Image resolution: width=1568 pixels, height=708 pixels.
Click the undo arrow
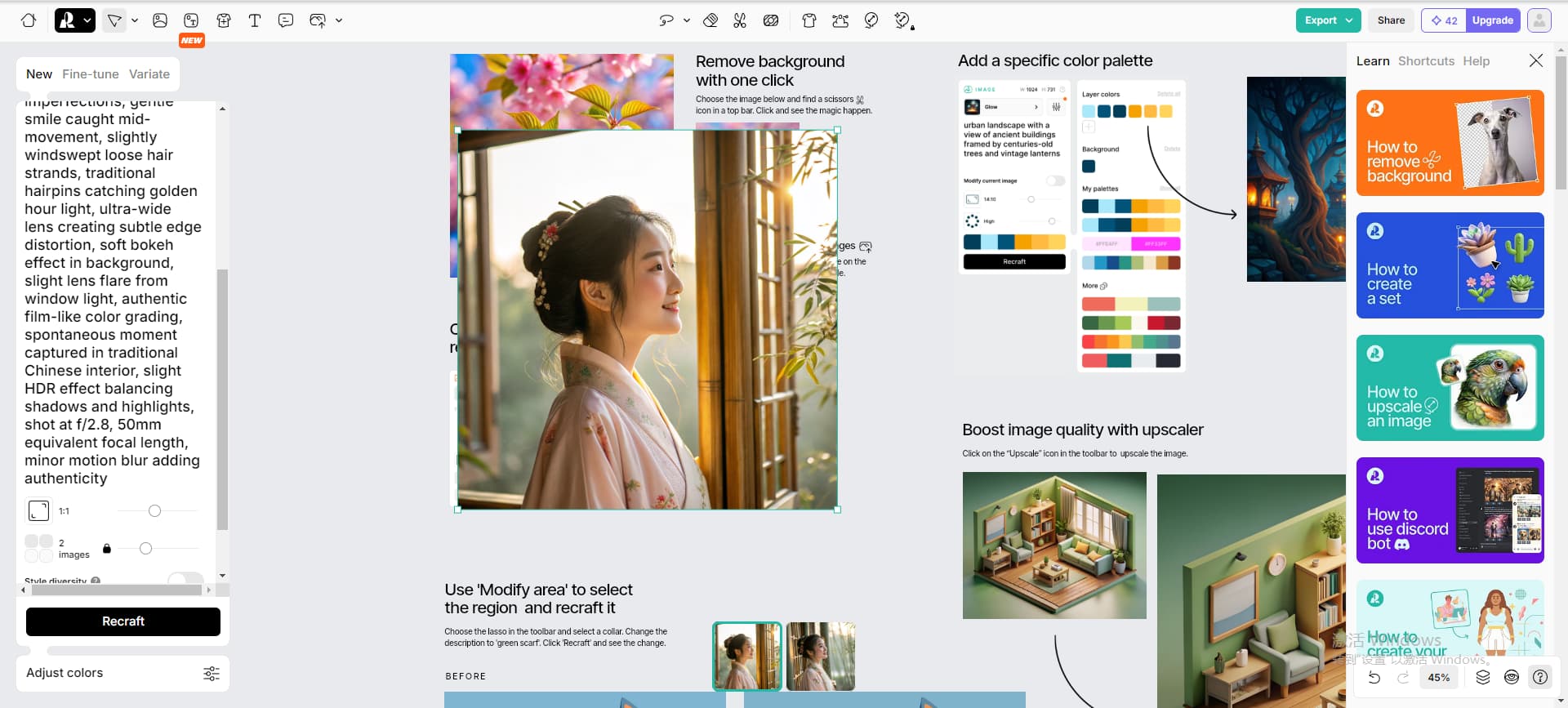tap(1374, 677)
